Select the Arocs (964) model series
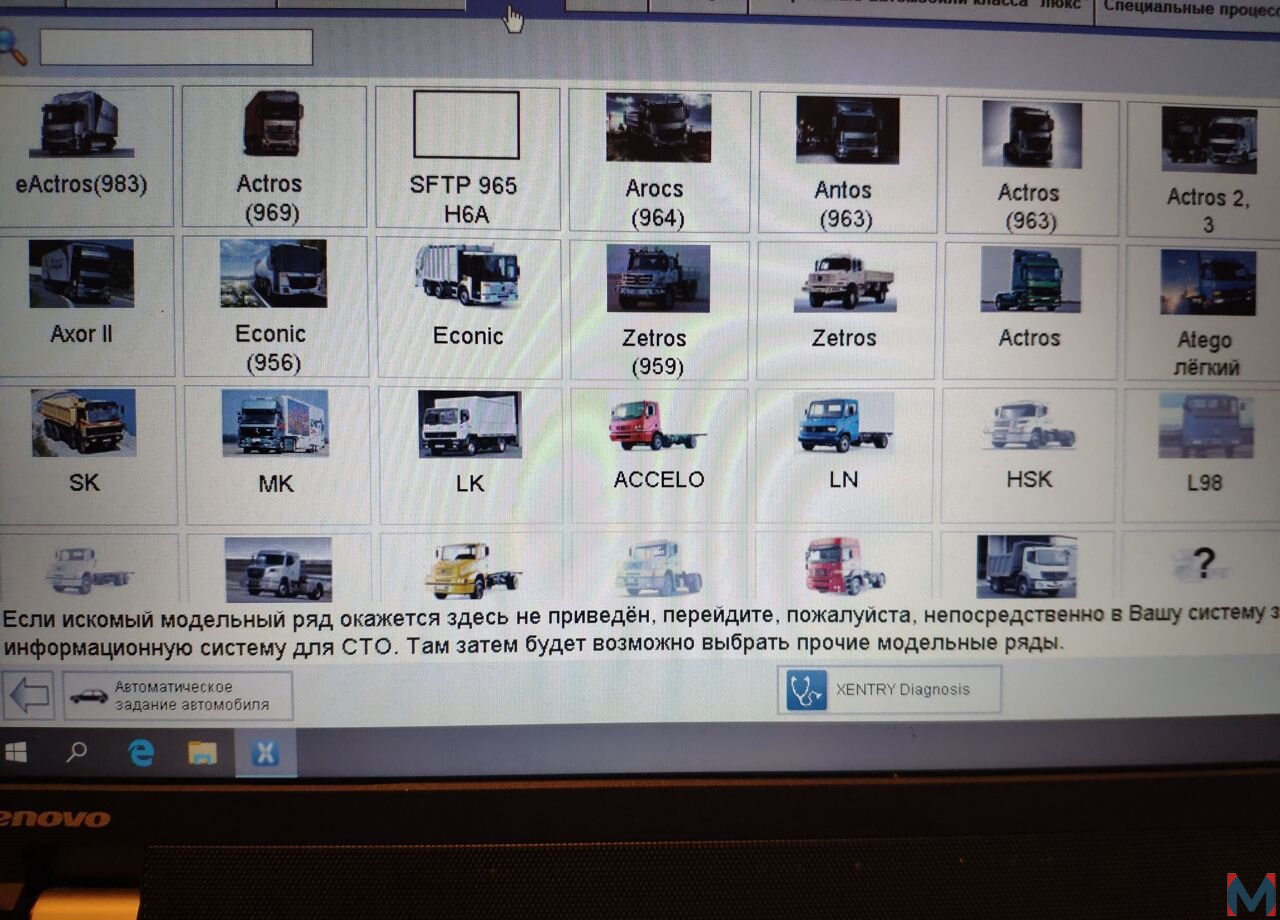Viewport: 1280px width, 920px height. point(659,160)
